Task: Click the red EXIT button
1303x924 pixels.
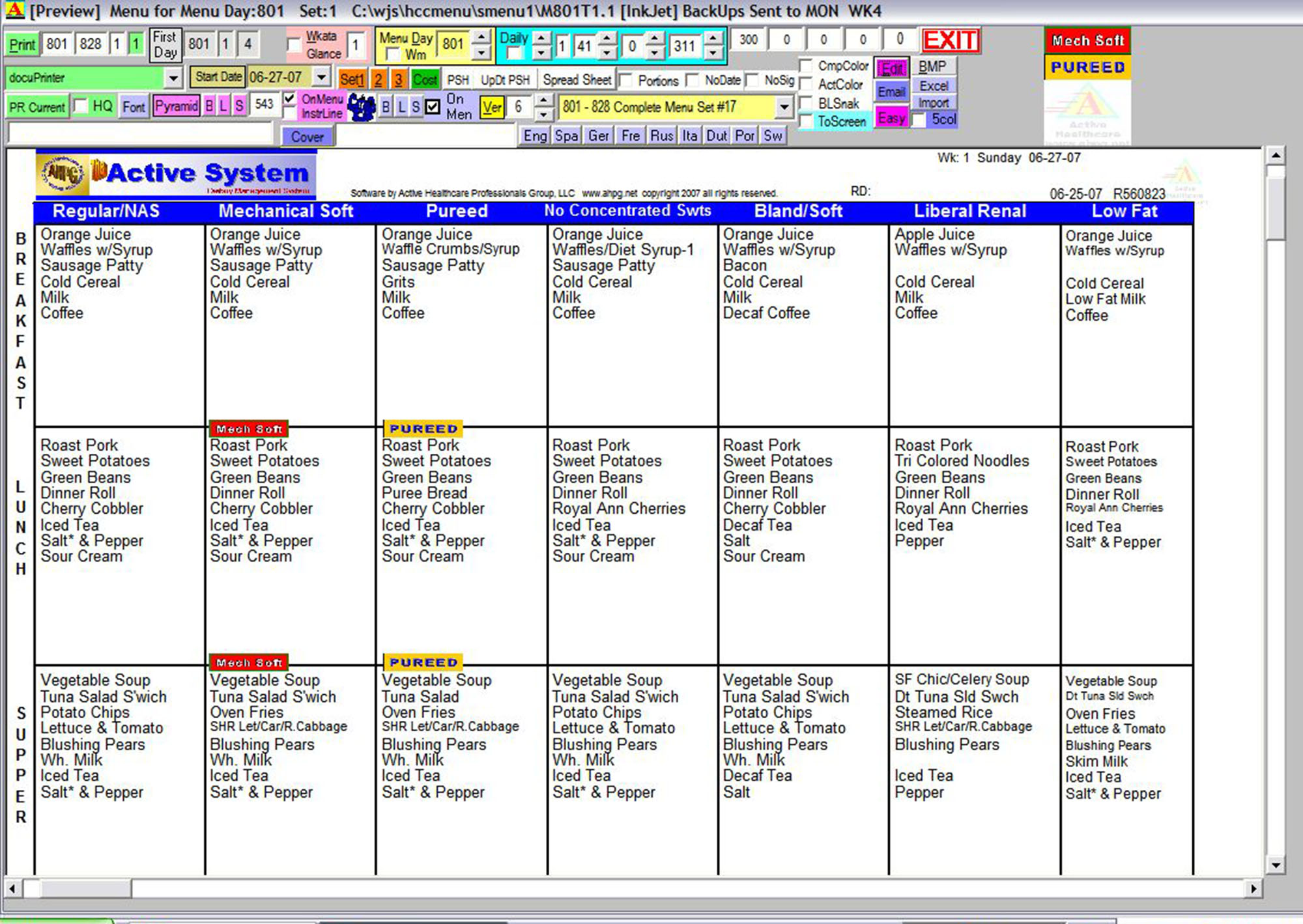Action: [951, 40]
